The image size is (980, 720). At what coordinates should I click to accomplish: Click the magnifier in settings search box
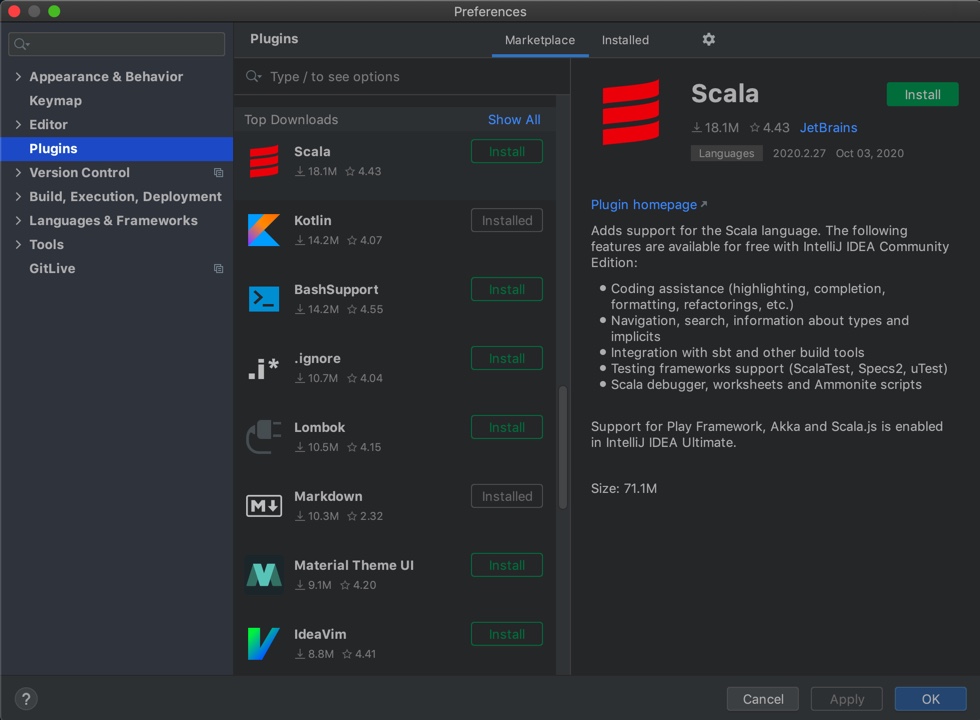tap(21, 44)
